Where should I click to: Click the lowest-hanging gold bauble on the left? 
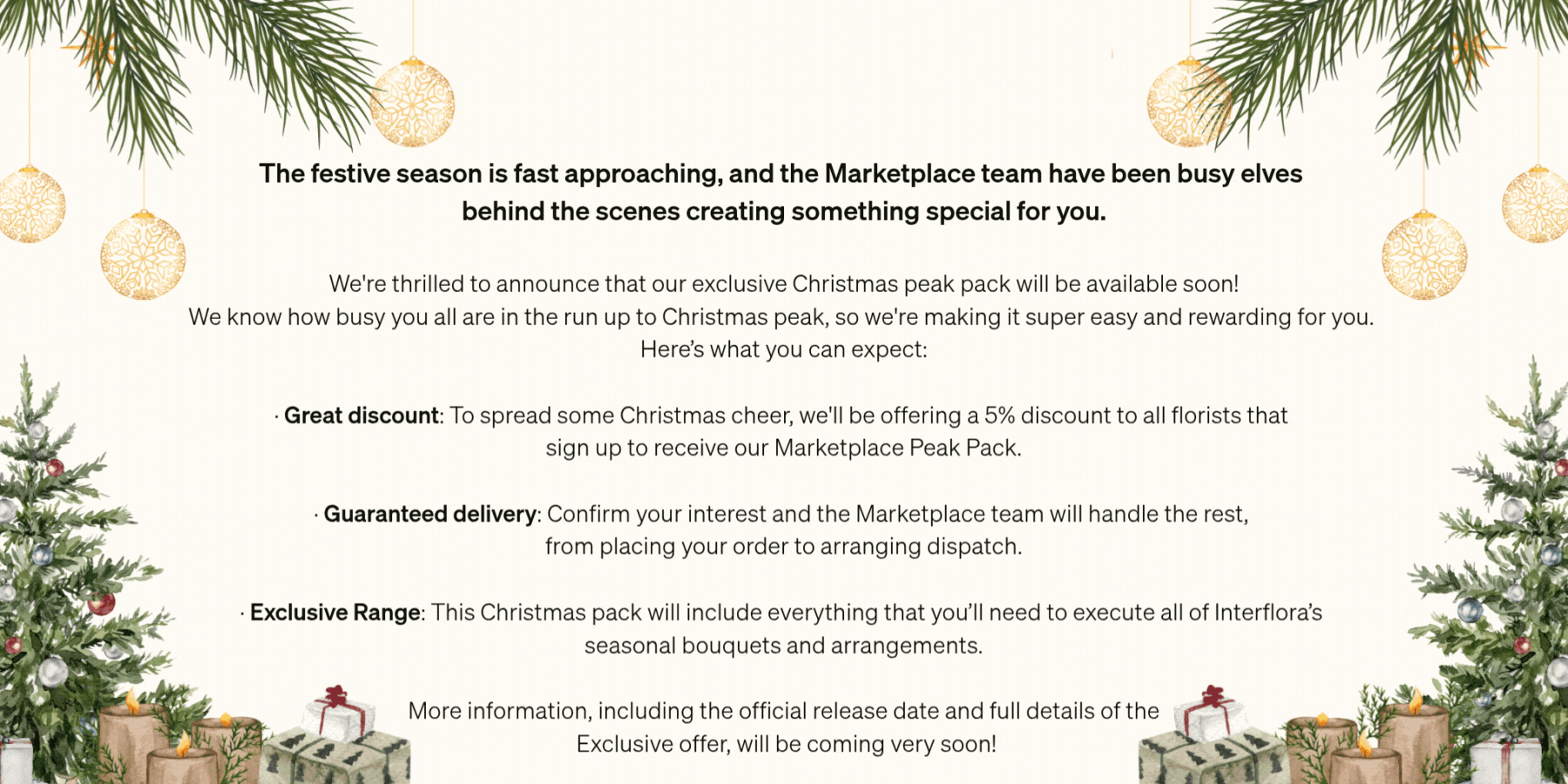point(143,255)
